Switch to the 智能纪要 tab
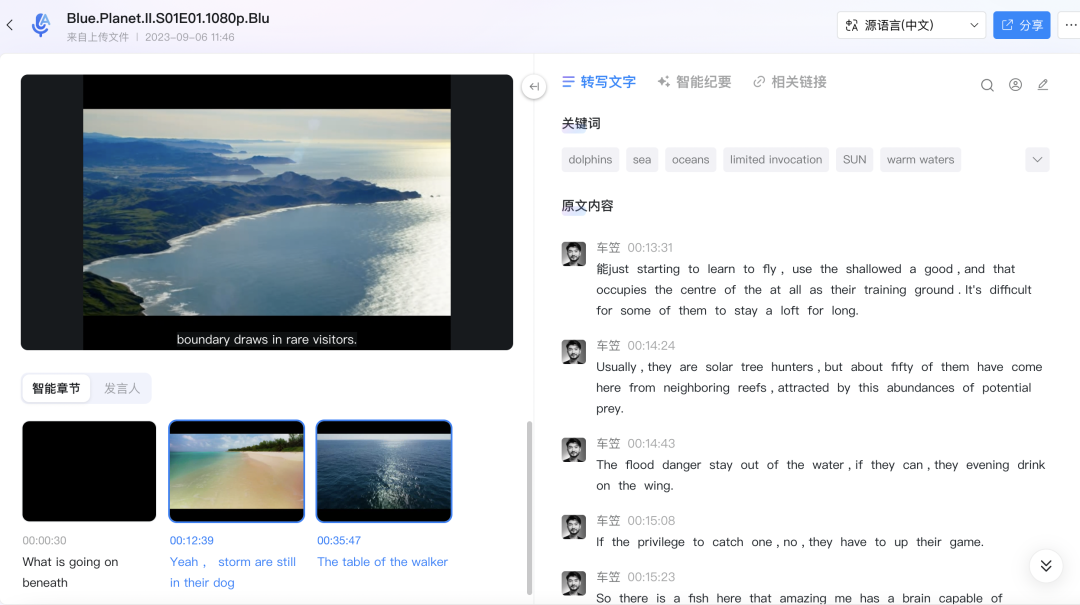1080x605 pixels. point(694,82)
